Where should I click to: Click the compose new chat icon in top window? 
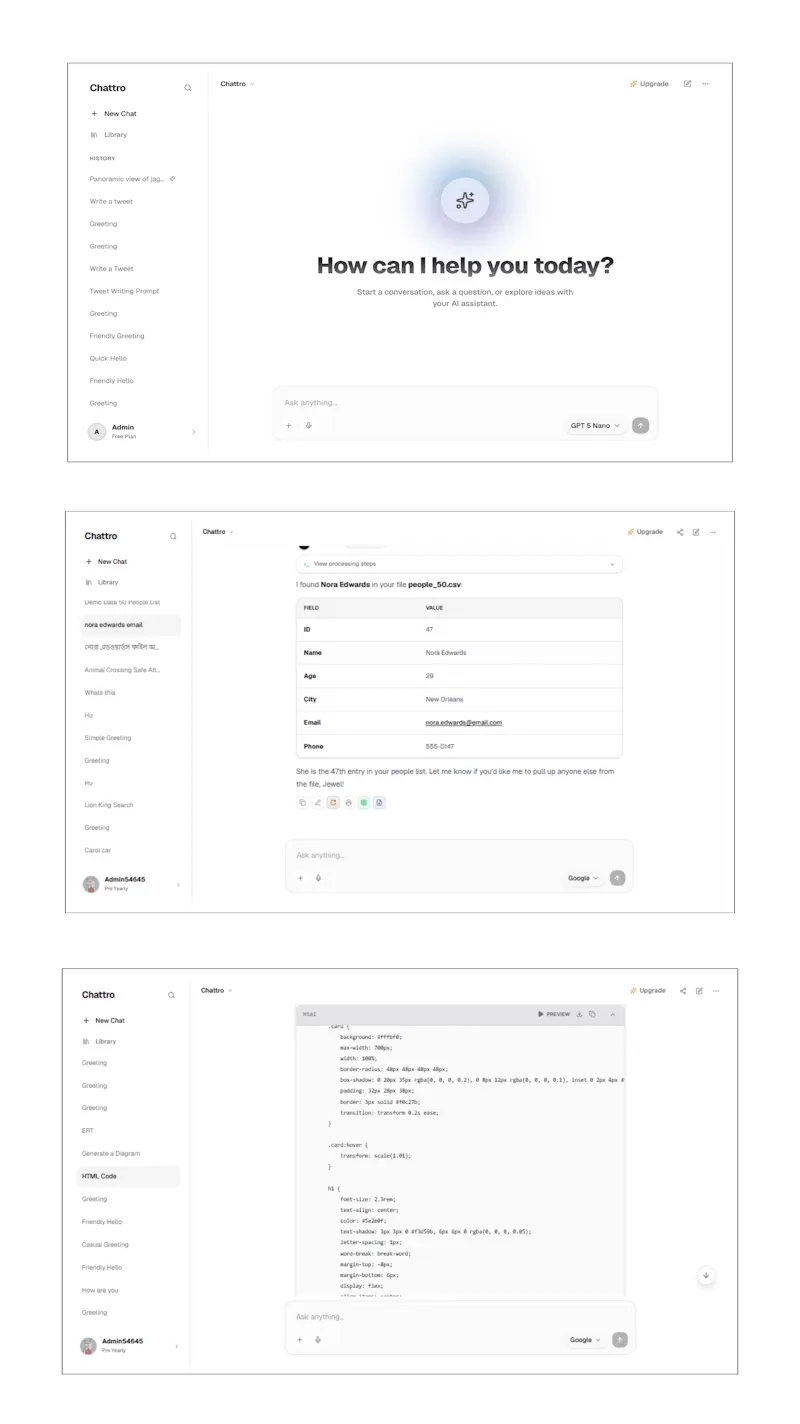pos(687,84)
